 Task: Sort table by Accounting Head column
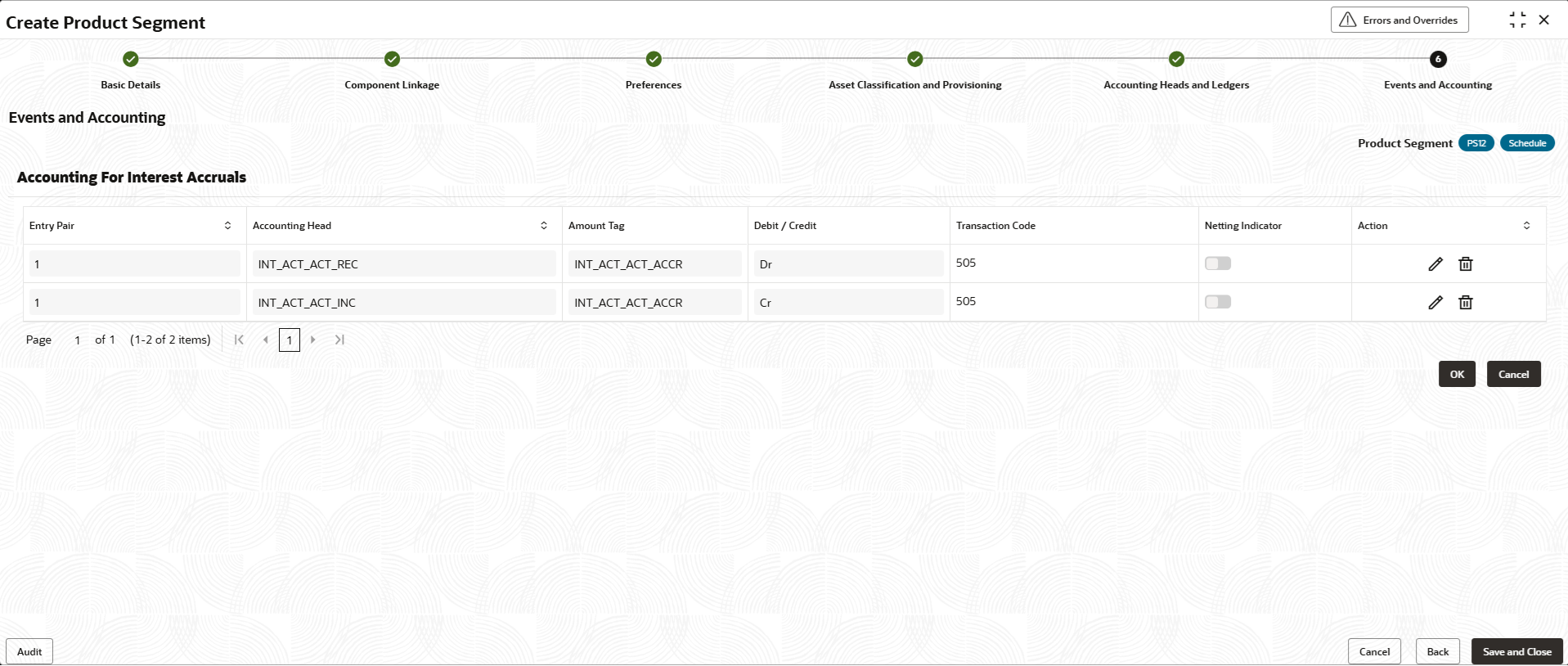(x=544, y=226)
